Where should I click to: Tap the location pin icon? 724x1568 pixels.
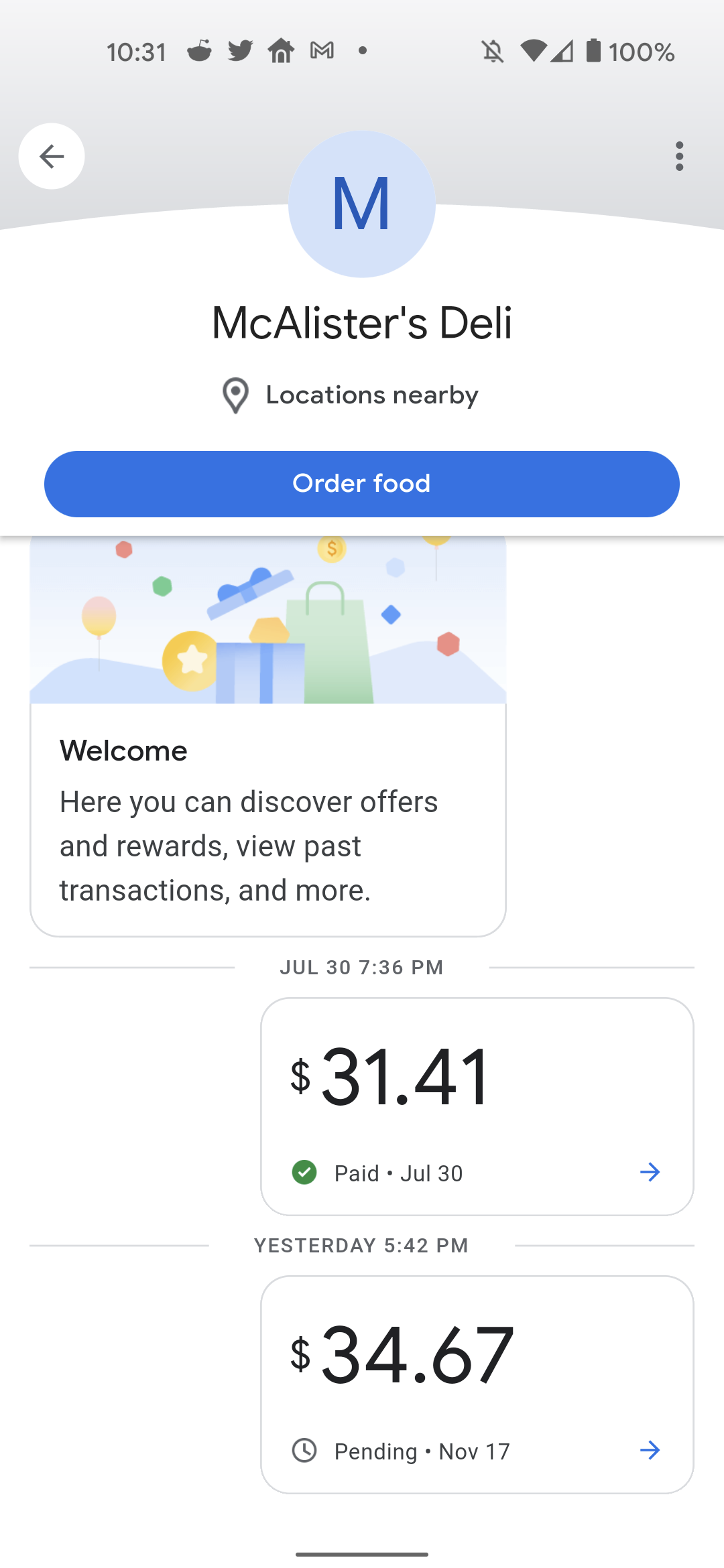pyautogui.click(x=235, y=395)
